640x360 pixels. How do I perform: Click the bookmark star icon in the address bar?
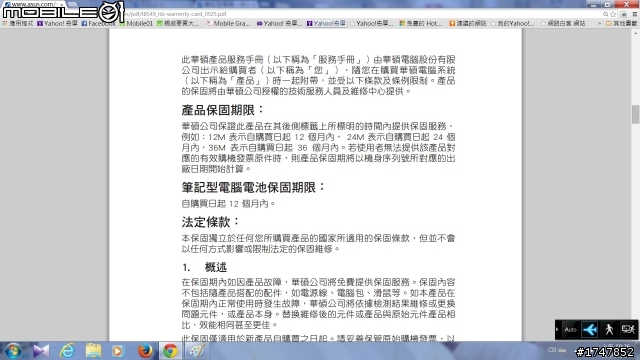pos(613,14)
